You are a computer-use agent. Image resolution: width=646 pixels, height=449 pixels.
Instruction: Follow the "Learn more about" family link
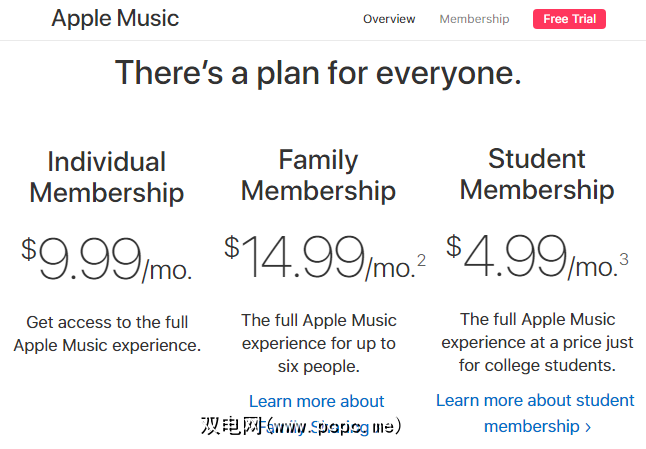tap(317, 401)
